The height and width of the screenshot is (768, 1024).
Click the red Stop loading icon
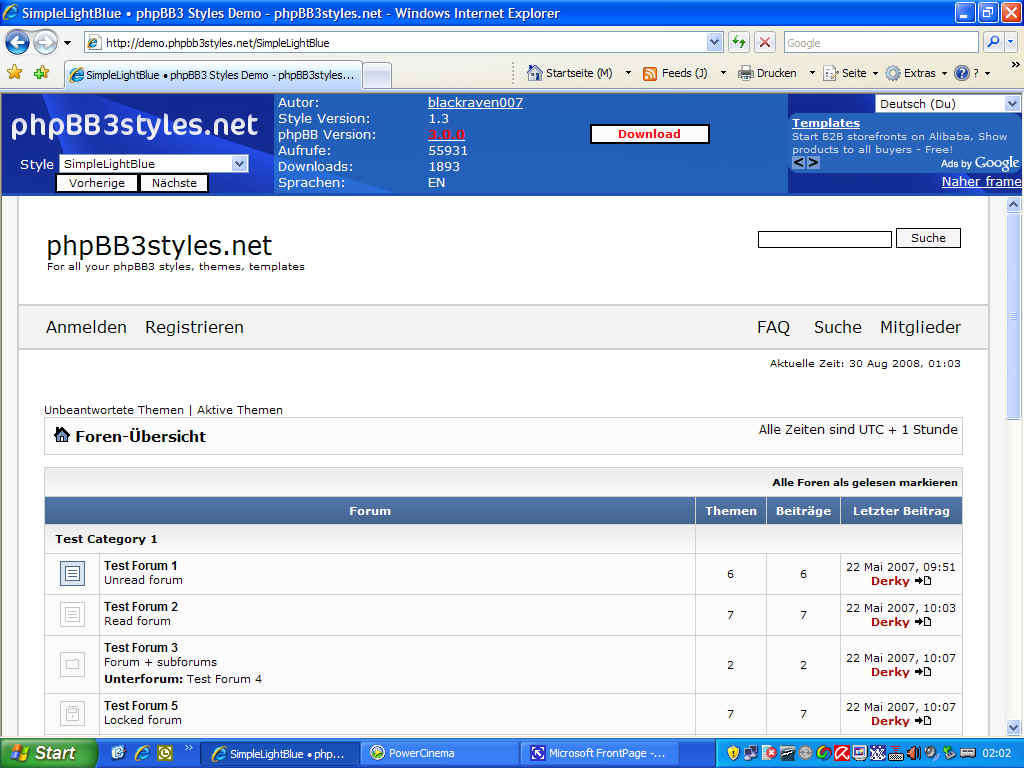click(764, 42)
